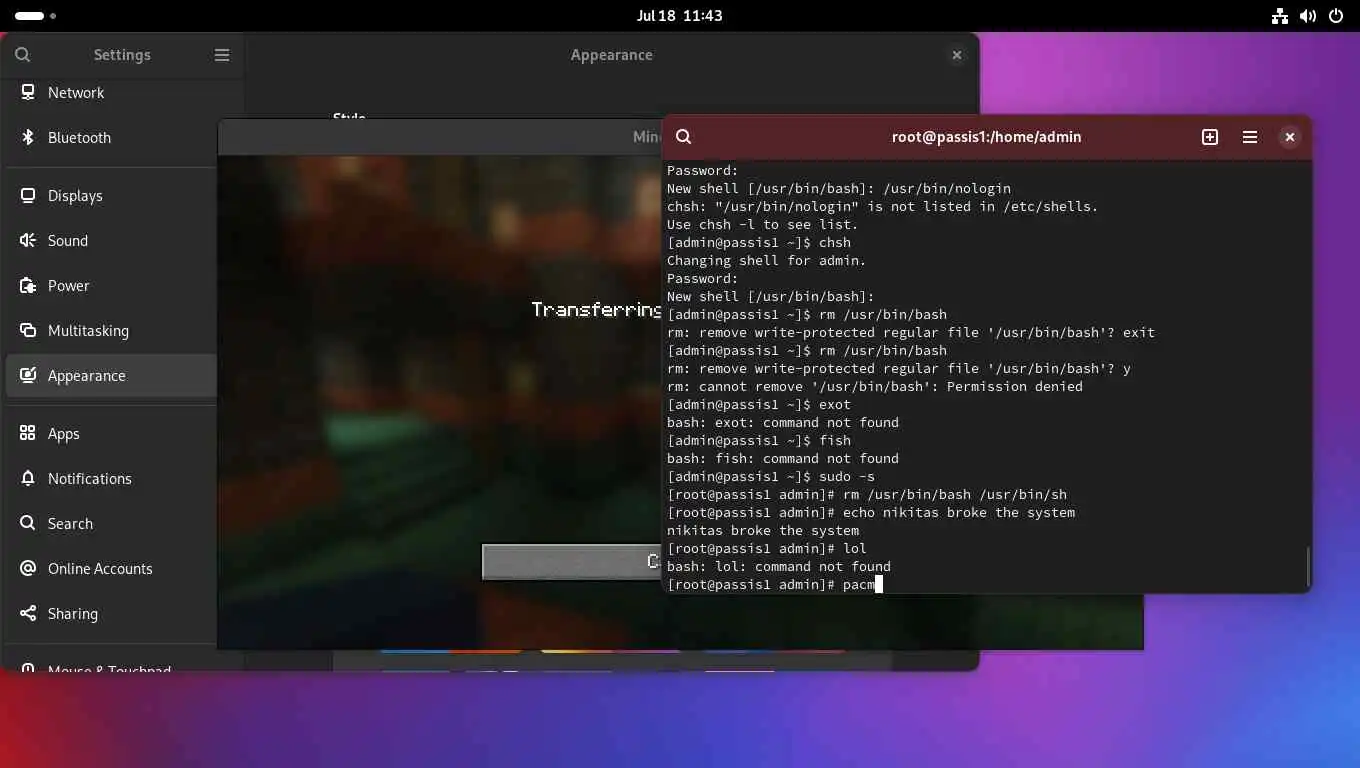Click the Sound speaker icon in sidebar

pos(28,240)
